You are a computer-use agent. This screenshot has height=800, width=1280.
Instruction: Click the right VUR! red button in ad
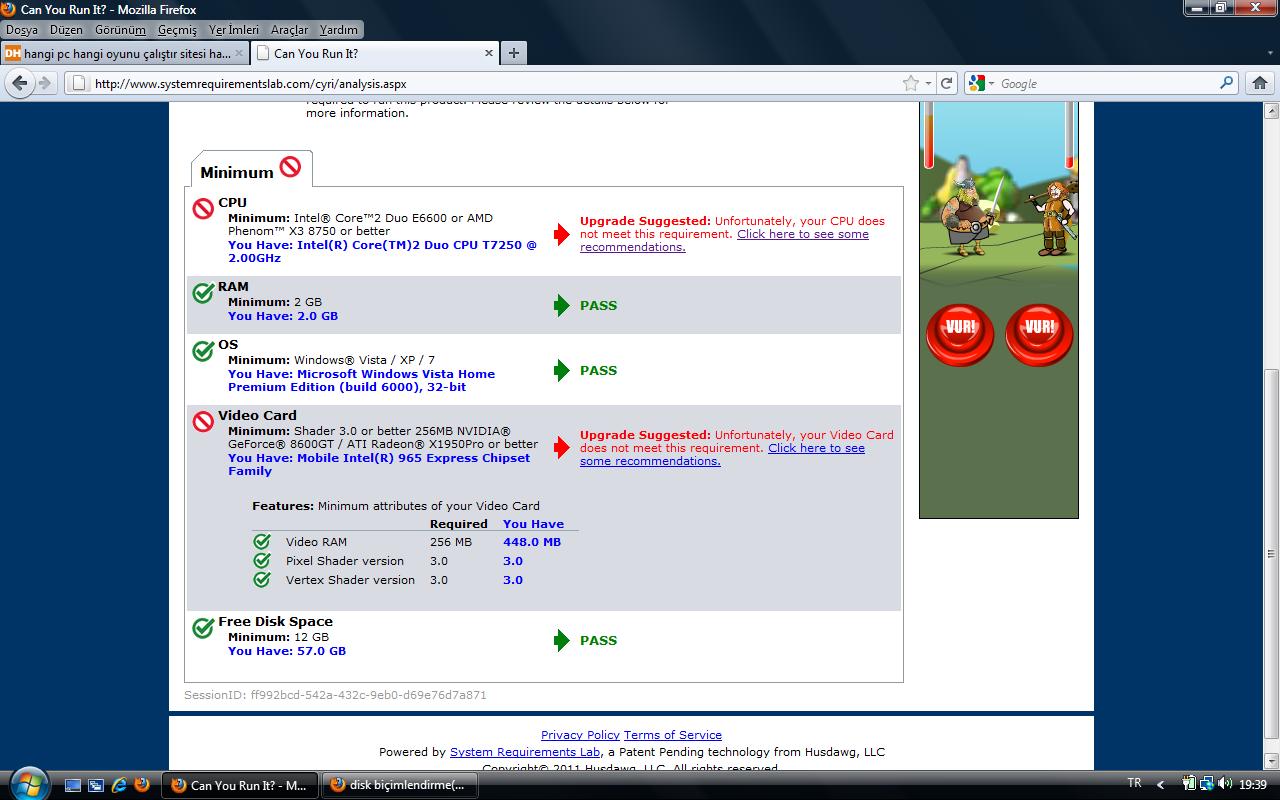coord(1039,334)
